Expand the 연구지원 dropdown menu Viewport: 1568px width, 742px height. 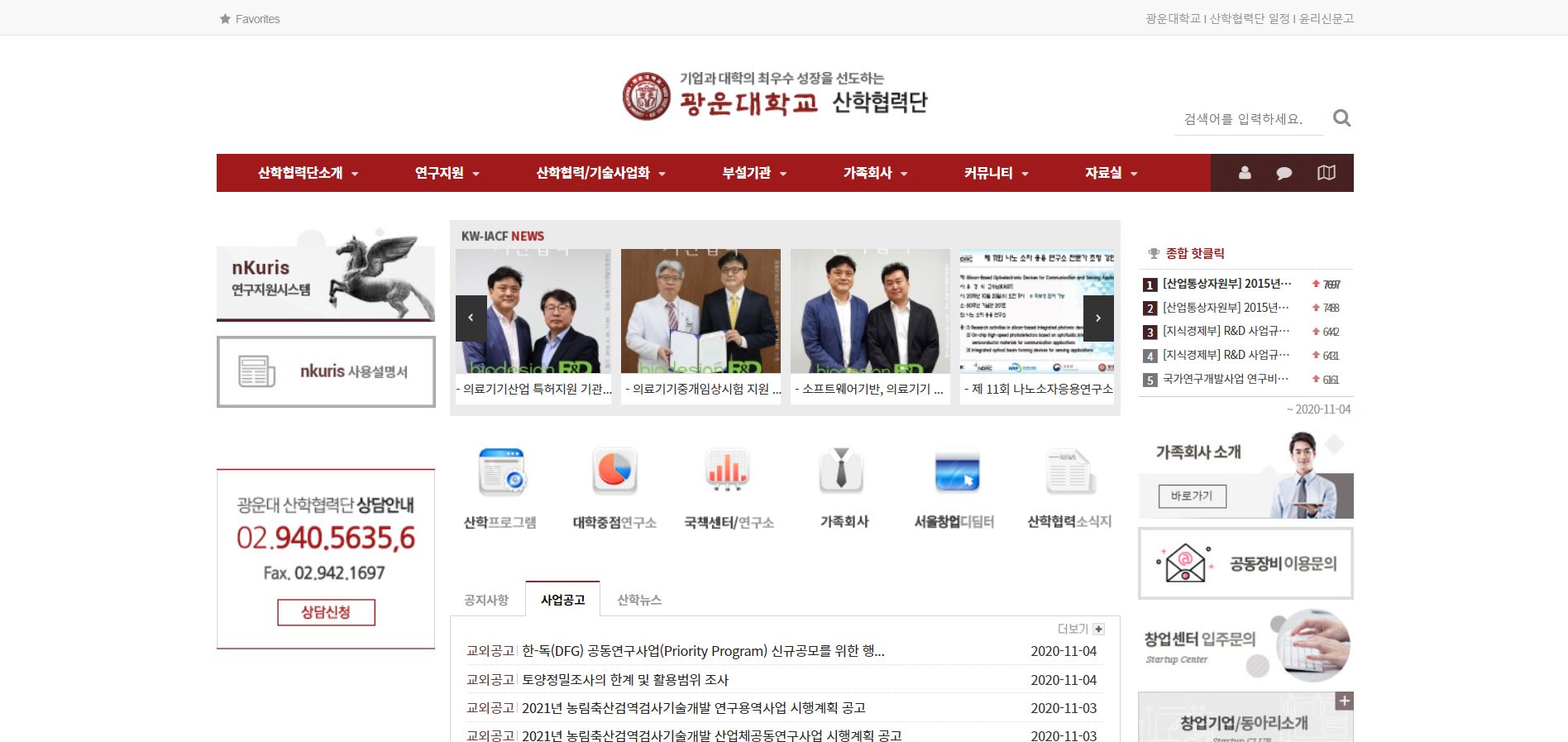pos(447,173)
